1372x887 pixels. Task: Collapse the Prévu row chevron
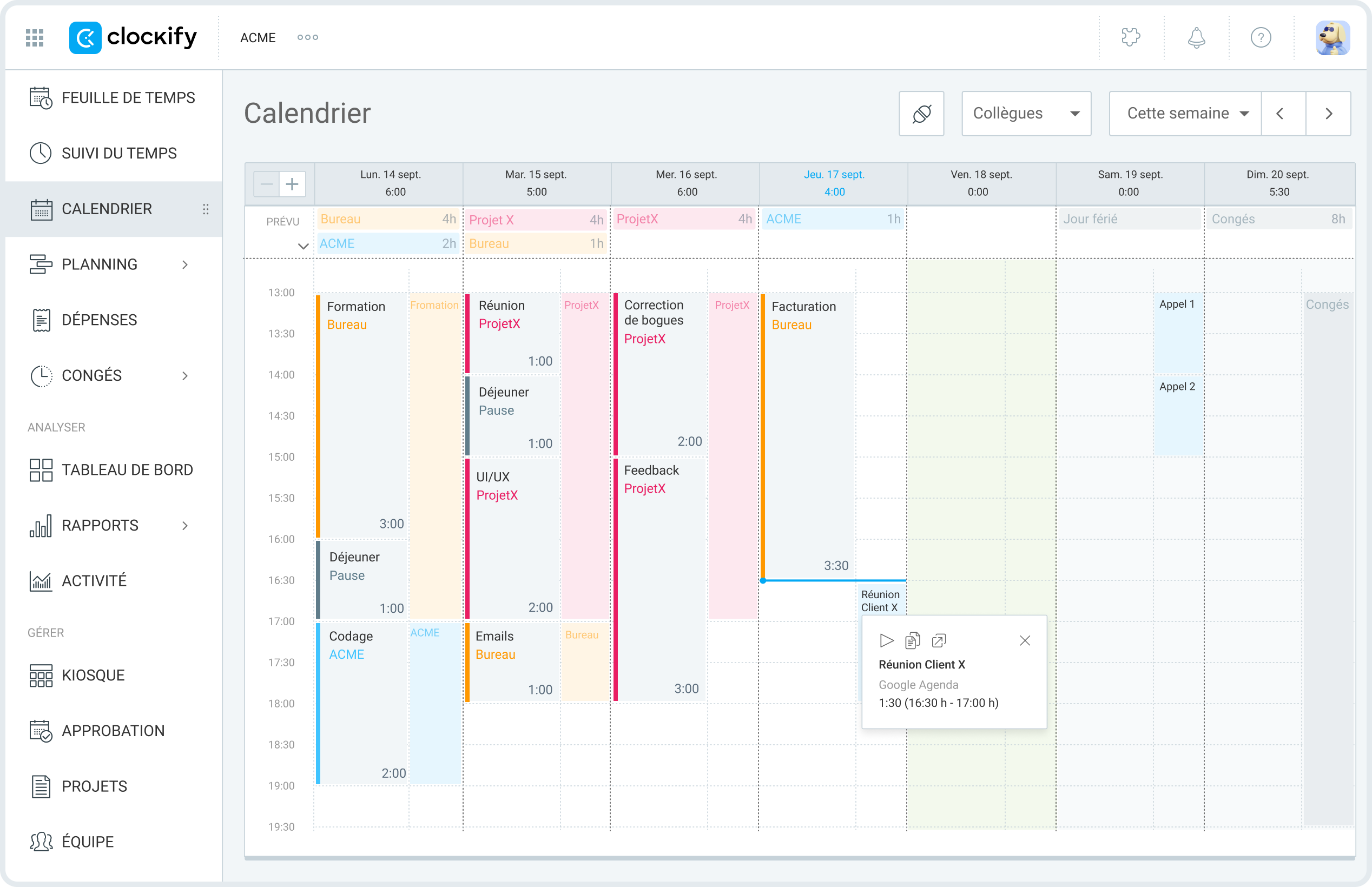pos(304,246)
